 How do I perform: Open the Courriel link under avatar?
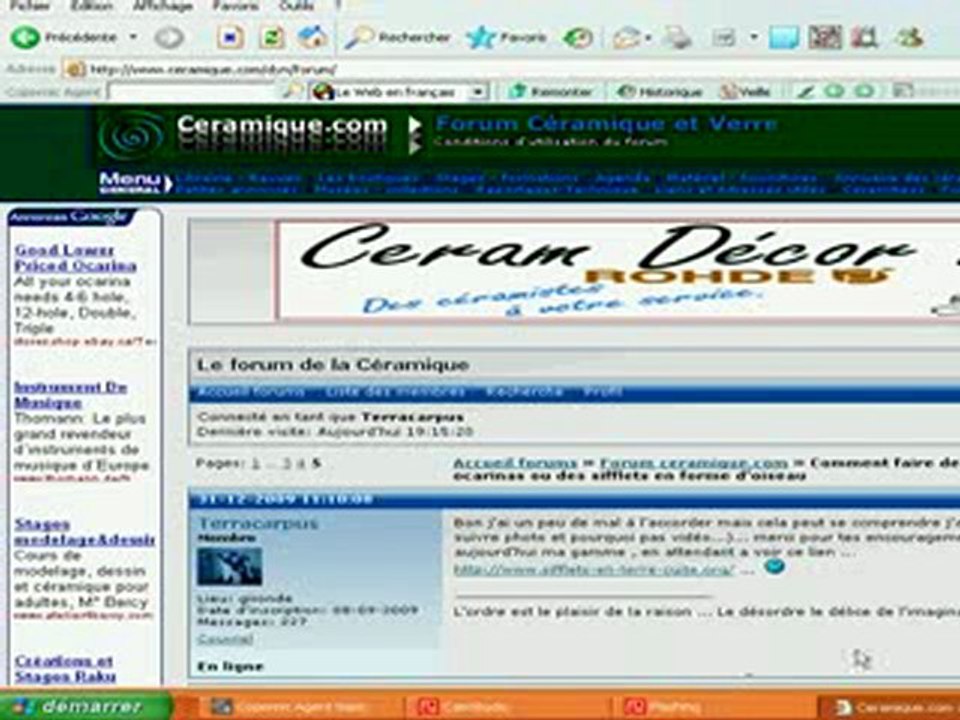[225, 639]
